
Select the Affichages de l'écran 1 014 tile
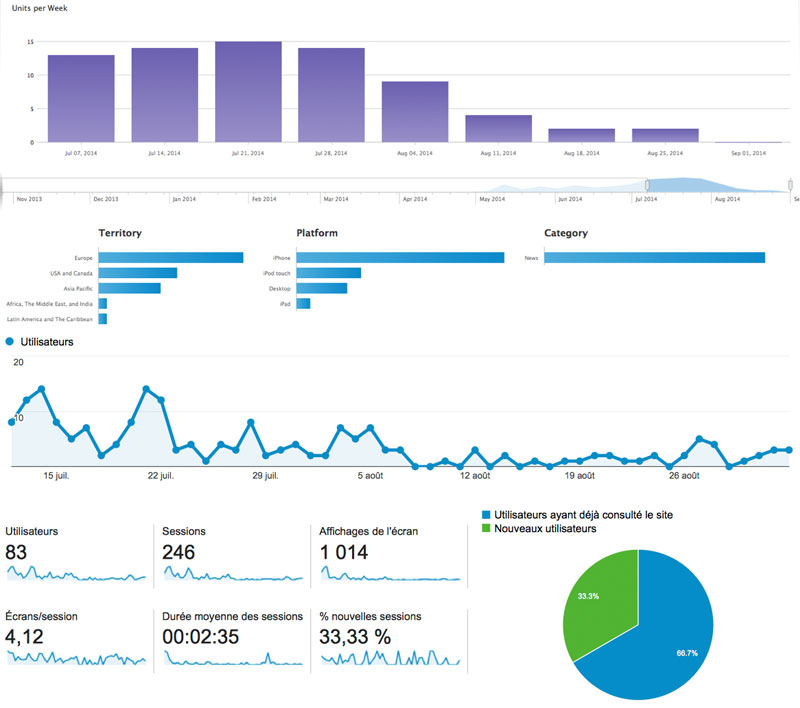point(390,556)
